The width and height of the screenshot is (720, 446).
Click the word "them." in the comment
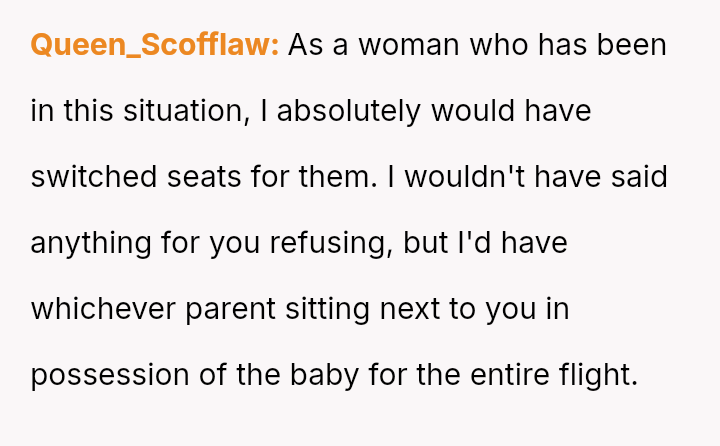point(338,177)
